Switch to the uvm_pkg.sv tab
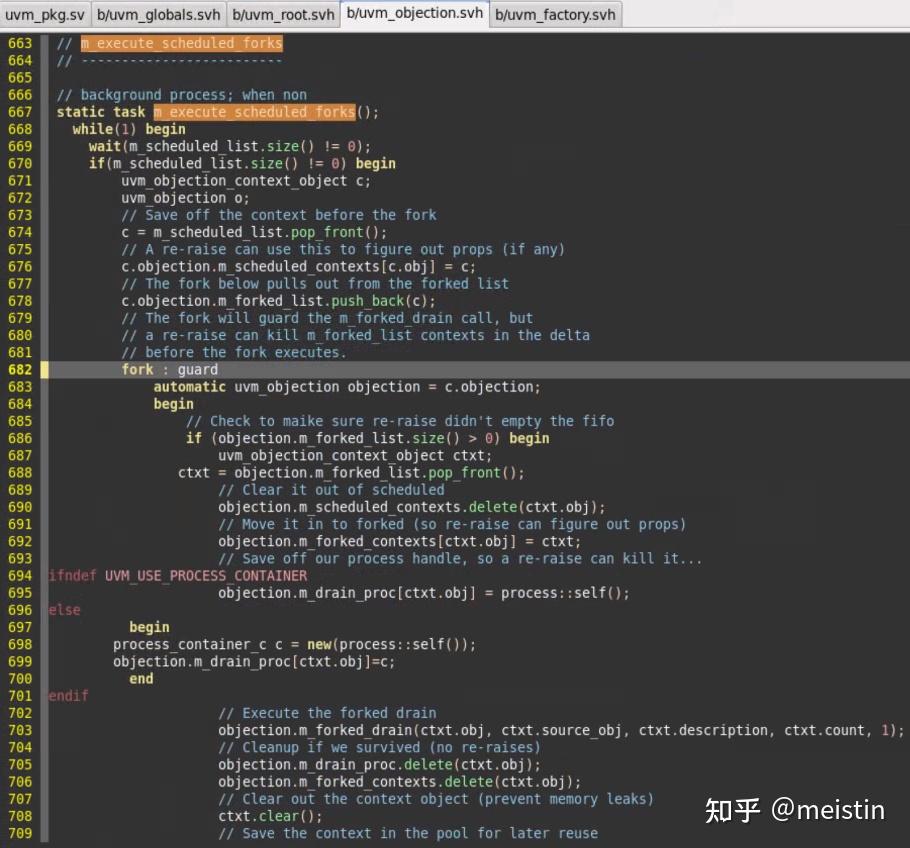Image resolution: width=910 pixels, height=848 pixels. [44, 14]
